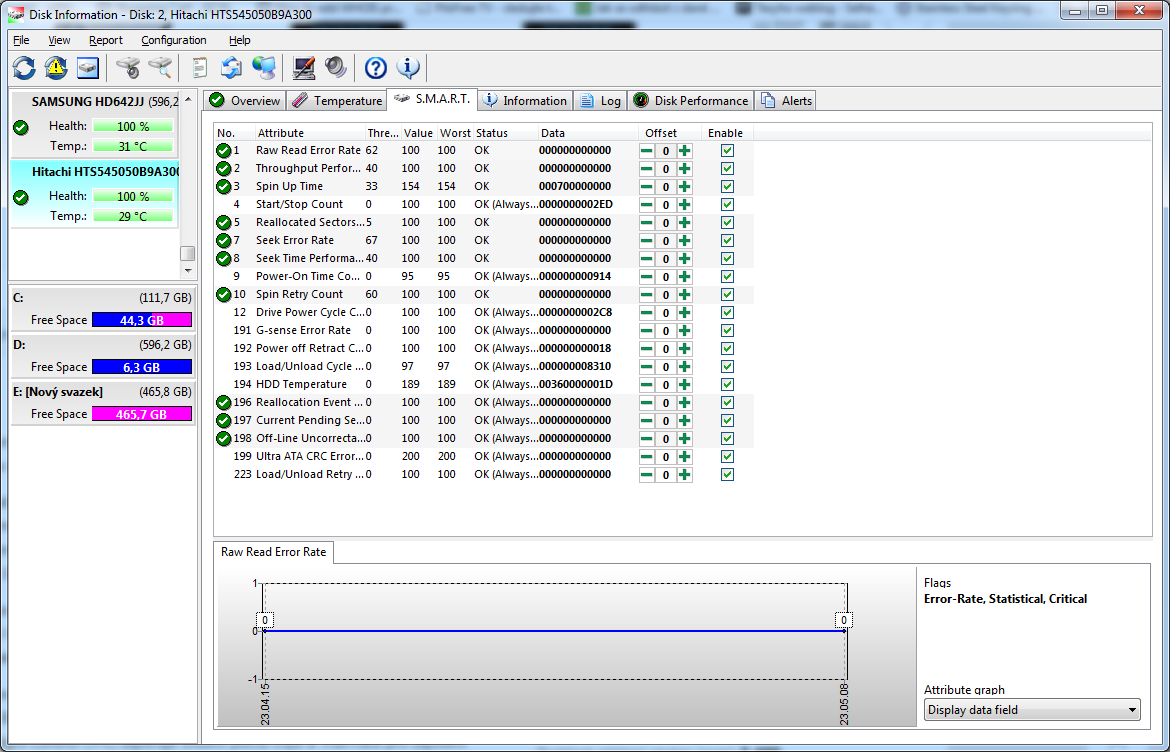
Task: Click the green health checkmark of Hitachi disk
Action: pyautogui.click(x=21, y=198)
